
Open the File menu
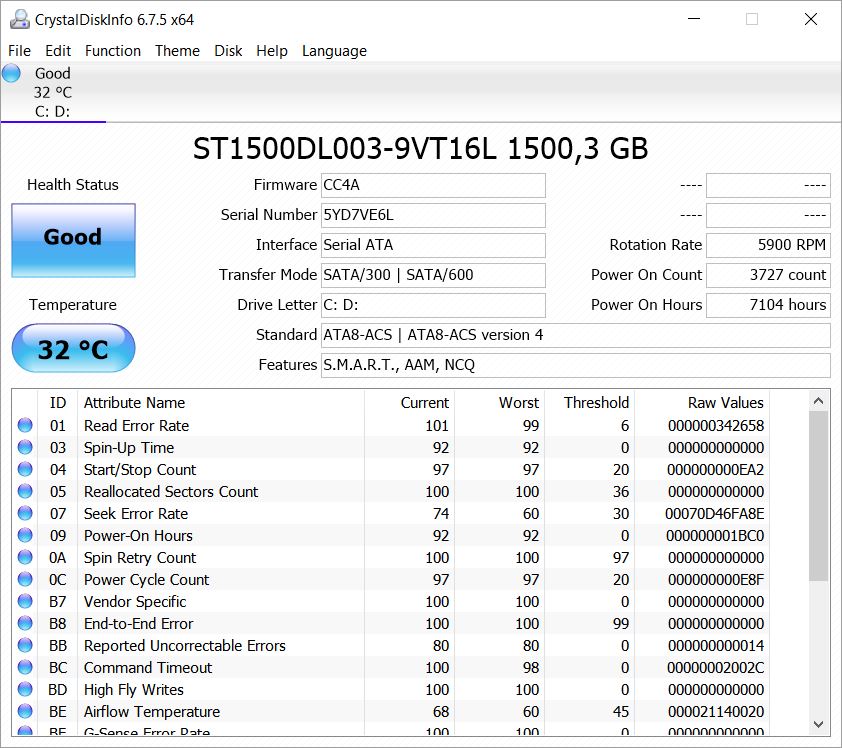click(x=19, y=50)
